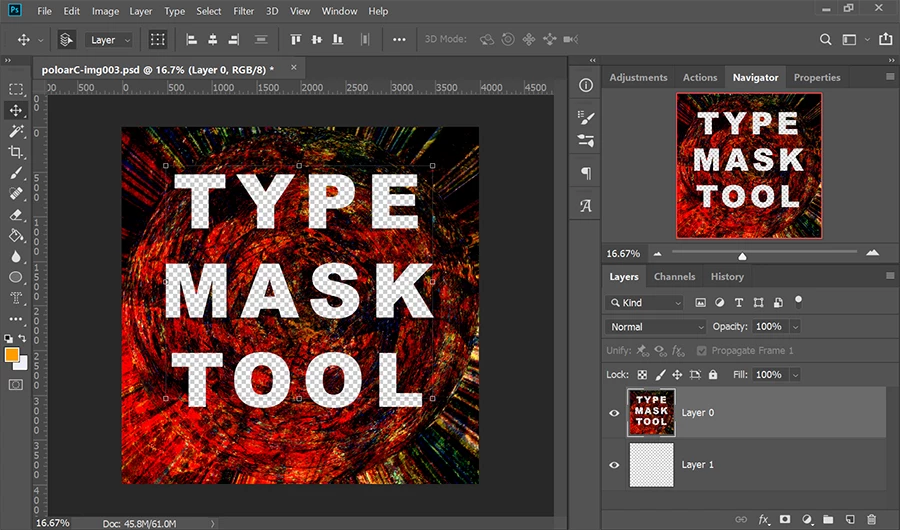Select the Magic Wand tool

16,131
